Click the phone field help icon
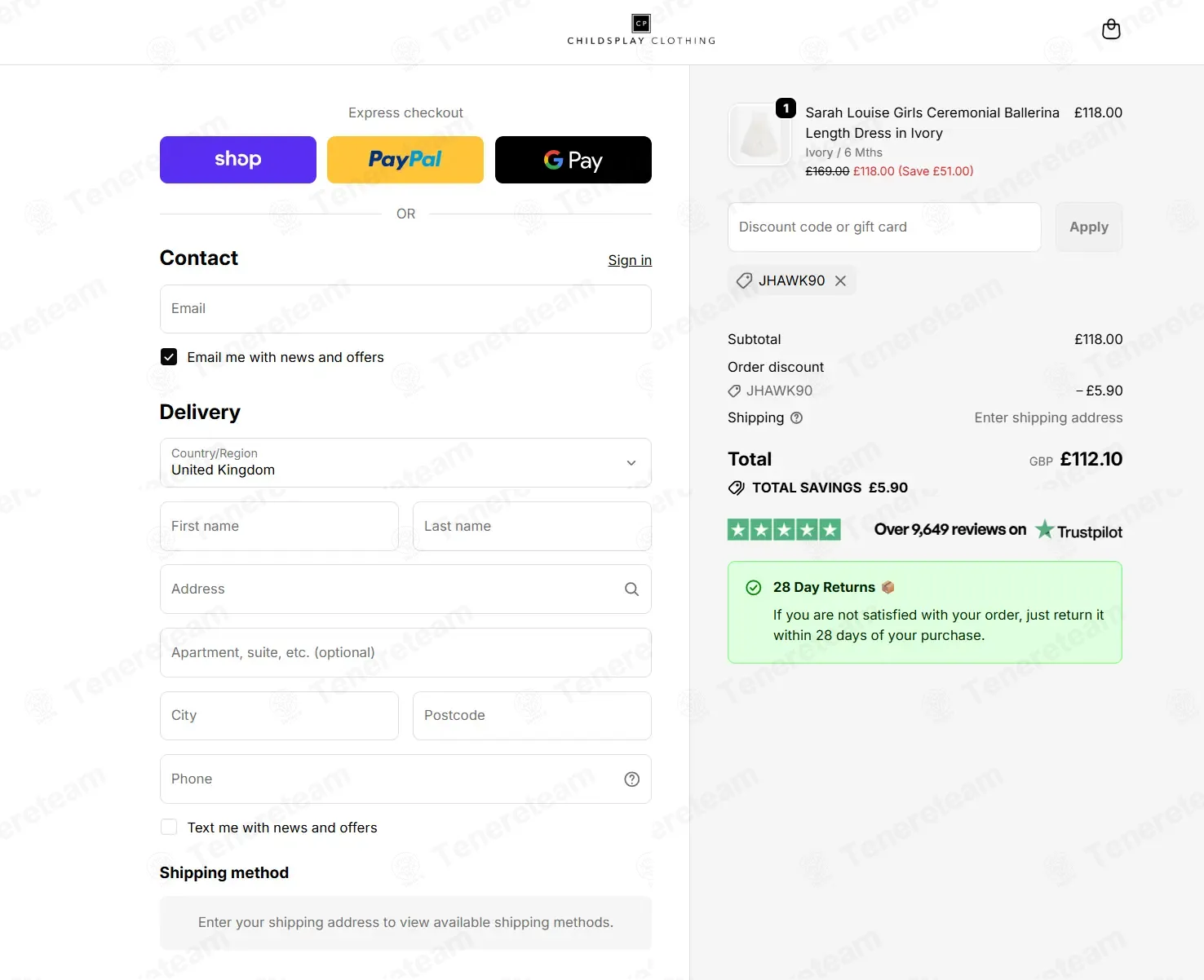The height and width of the screenshot is (980, 1204). tap(631, 779)
